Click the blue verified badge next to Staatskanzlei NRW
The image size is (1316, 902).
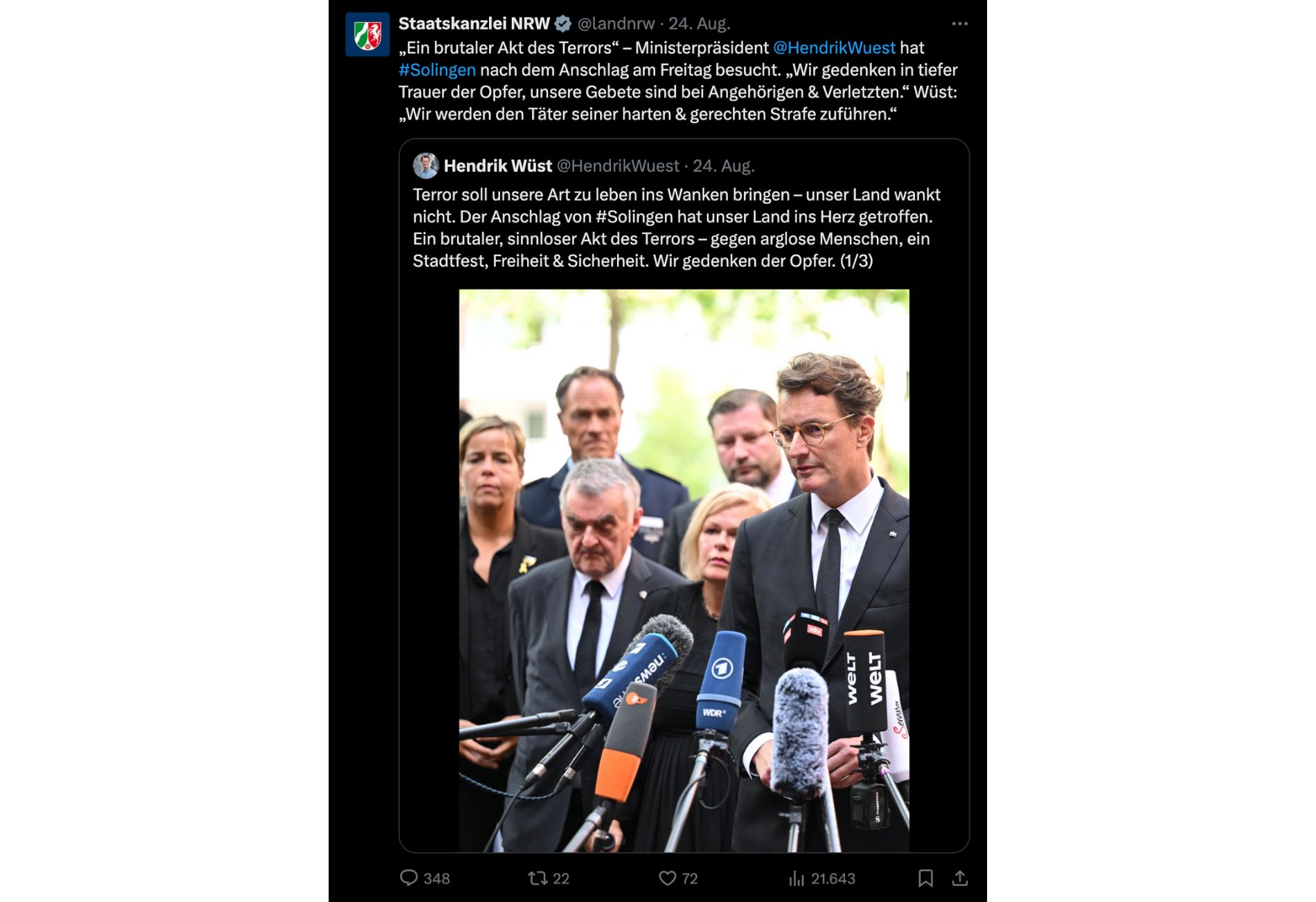(x=563, y=24)
